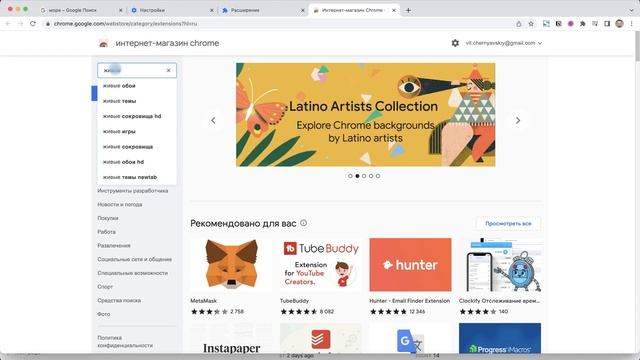Open Clockify extension card

pyautogui.click(x=500, y=277)
